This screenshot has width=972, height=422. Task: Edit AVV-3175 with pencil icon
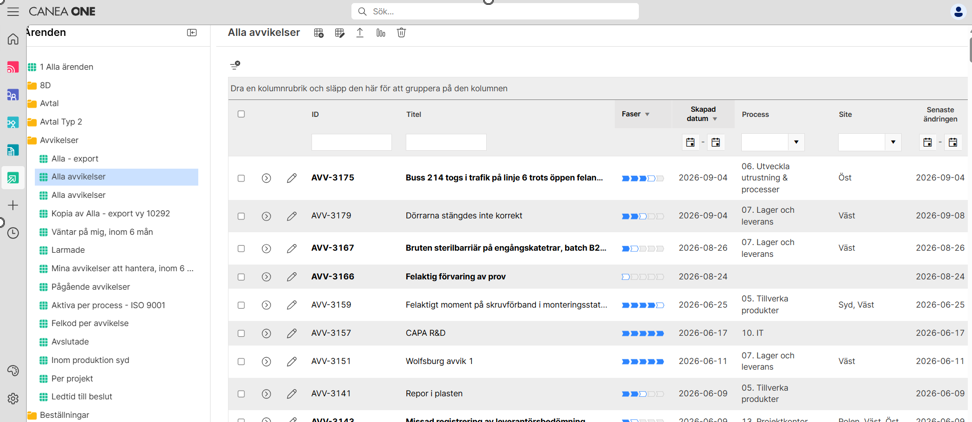point(291,178)
